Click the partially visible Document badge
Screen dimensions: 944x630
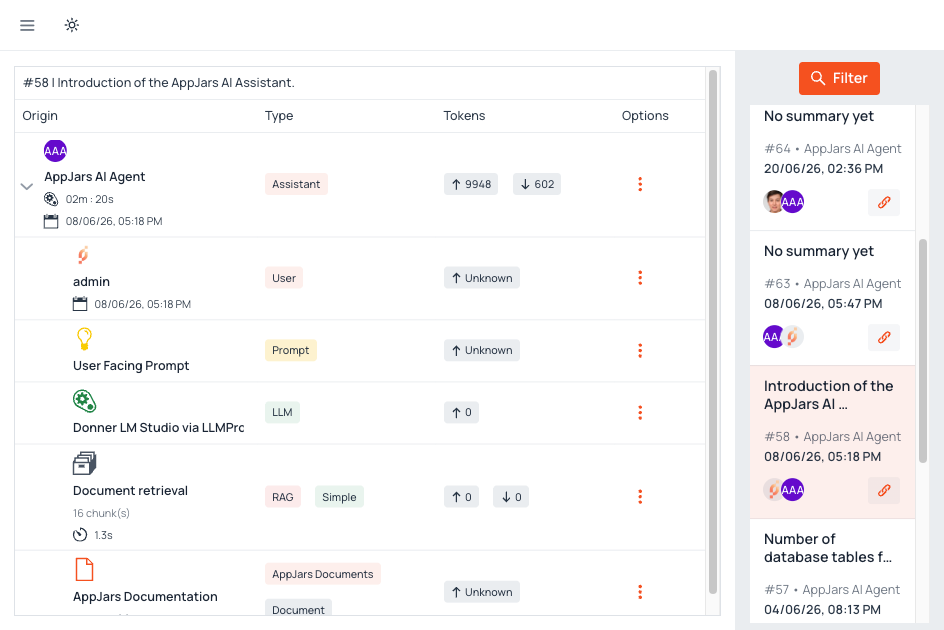(298, 607)
